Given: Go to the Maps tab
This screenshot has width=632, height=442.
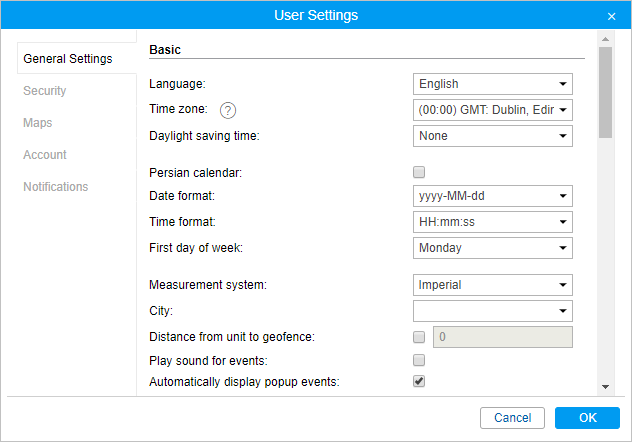Looking at the screenshot, I should tap(37, 122).
